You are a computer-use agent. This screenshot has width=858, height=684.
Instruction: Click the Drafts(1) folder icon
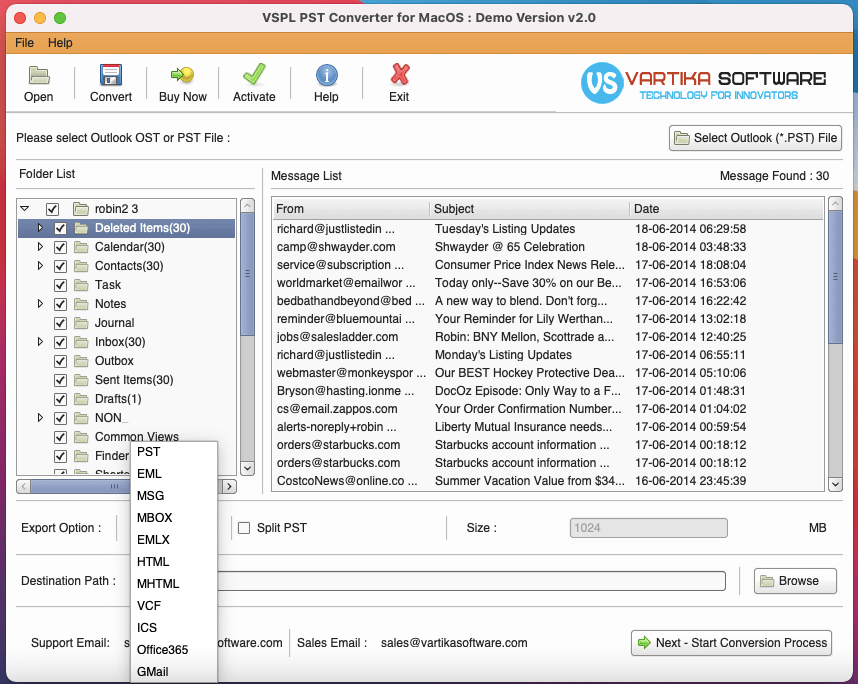81,399
